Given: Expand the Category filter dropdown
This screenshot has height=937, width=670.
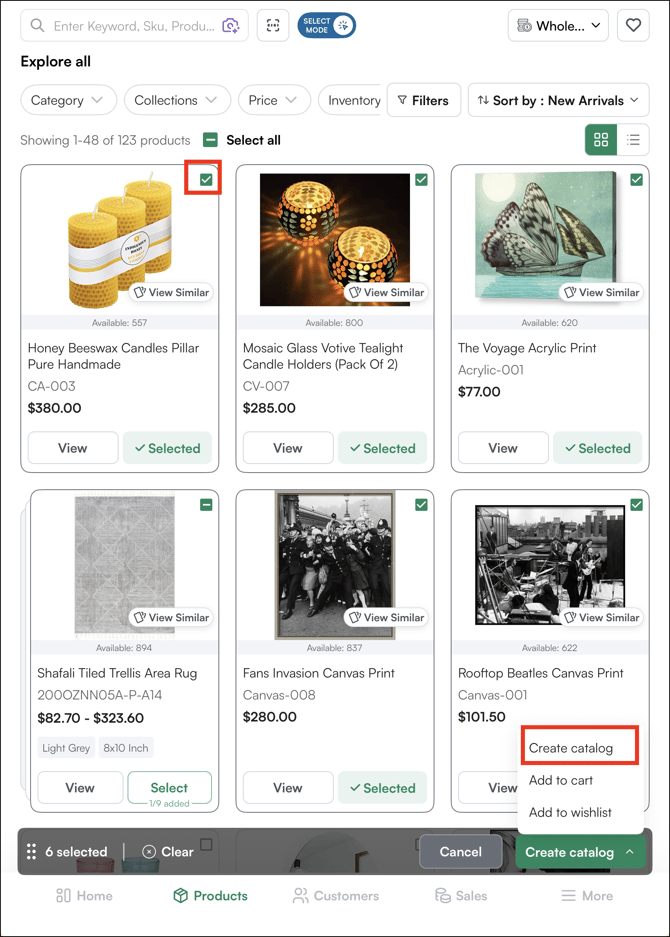Looking at the screenshot, I should pos(68,101).
